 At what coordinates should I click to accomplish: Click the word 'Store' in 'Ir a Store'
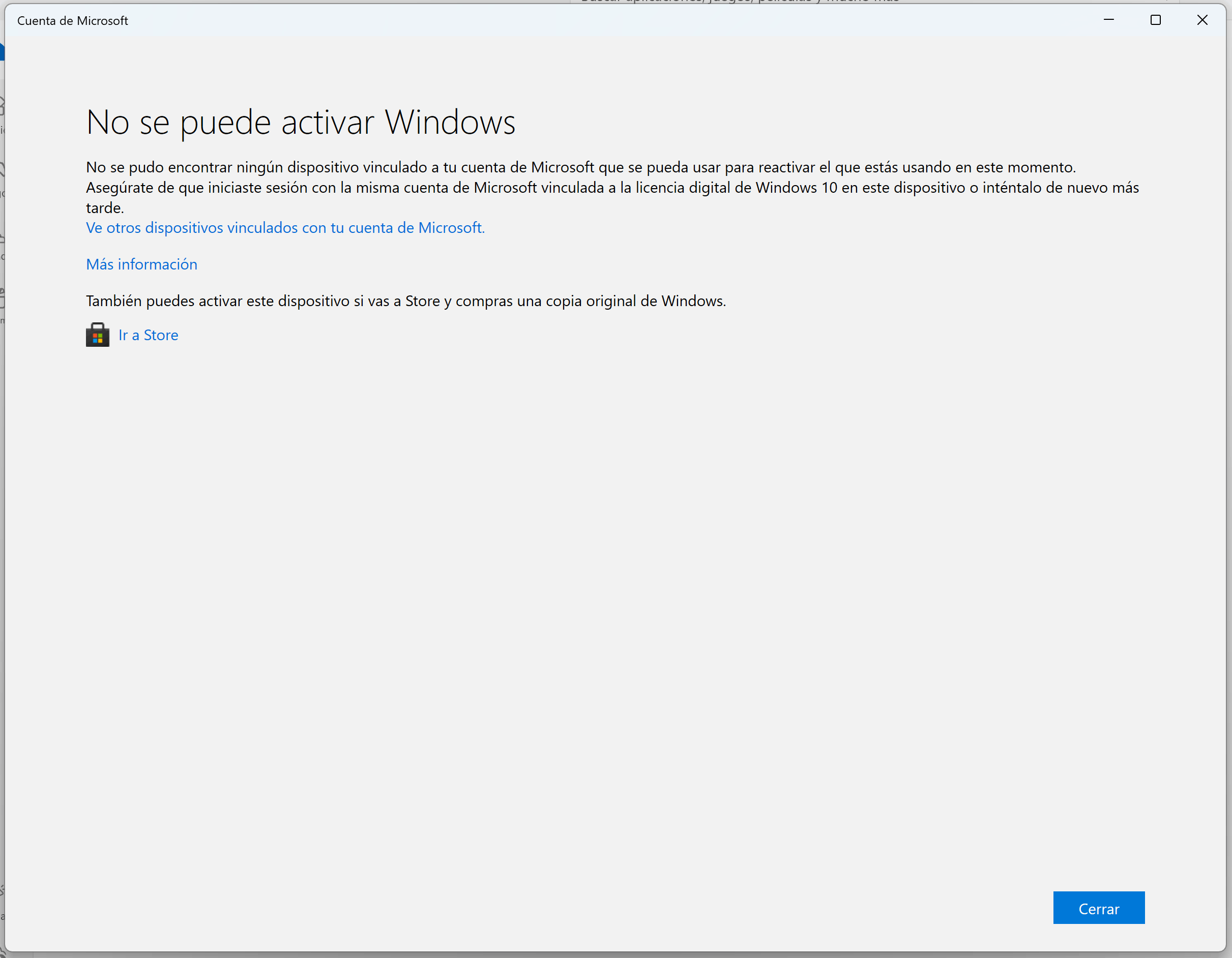[161, 335]
